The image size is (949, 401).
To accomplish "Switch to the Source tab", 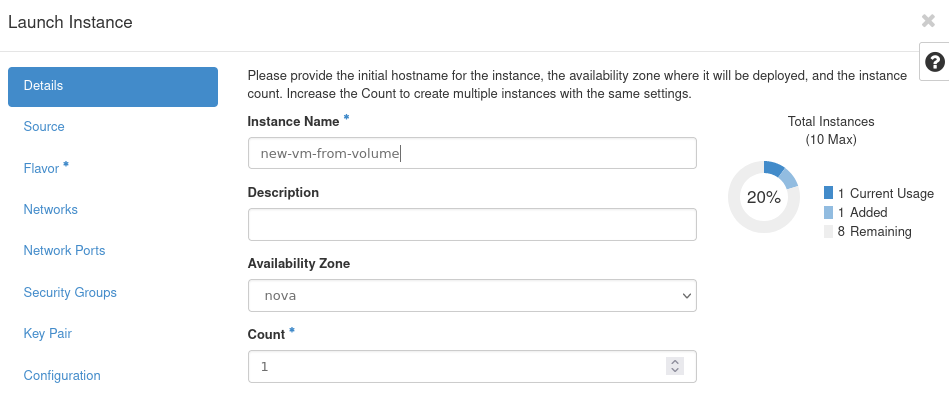I will [44, 127].
